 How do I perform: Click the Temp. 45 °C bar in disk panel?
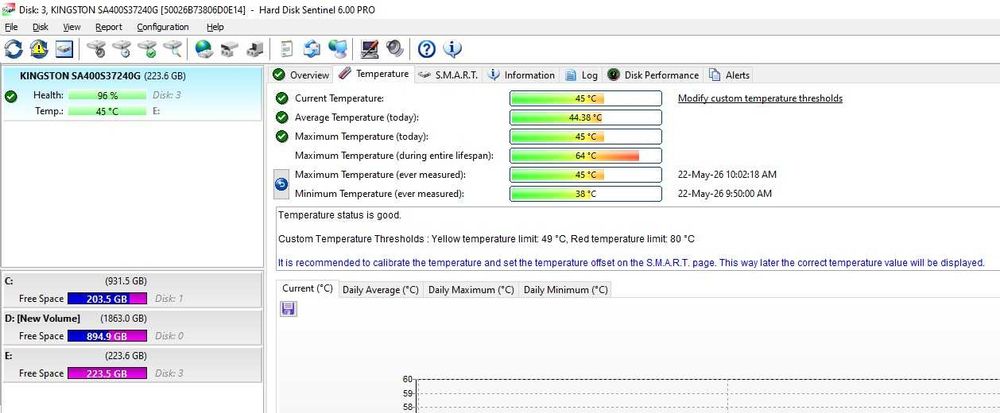tap(107, 111)
